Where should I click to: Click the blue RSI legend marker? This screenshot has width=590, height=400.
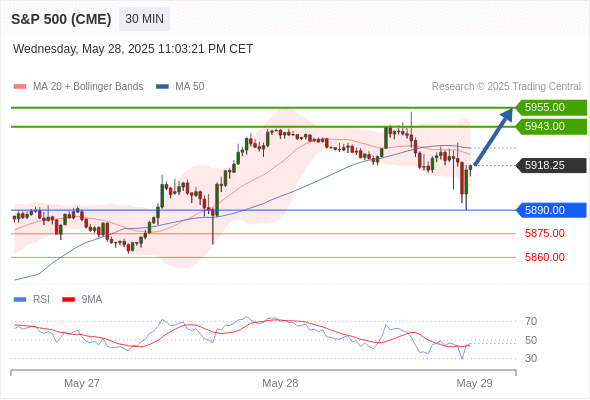coord(20,300)
